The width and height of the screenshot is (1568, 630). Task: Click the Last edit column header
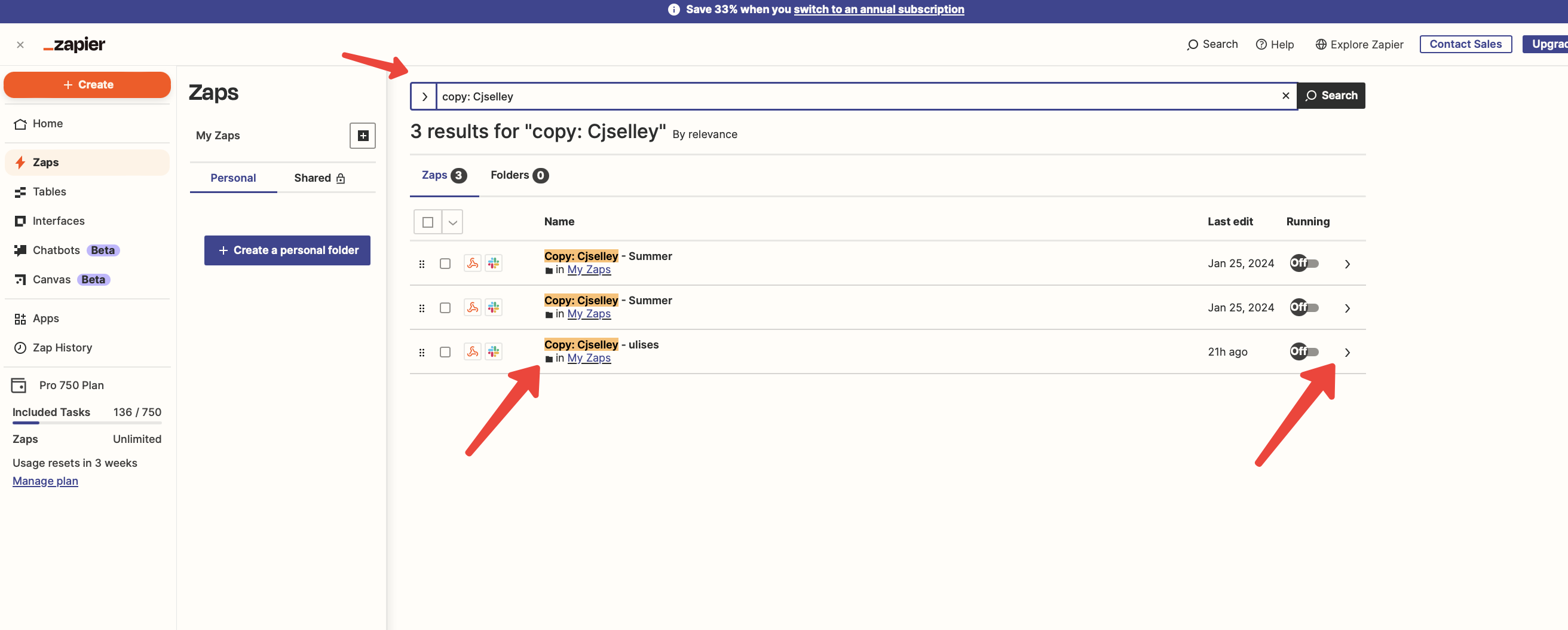coord(1230,222)
